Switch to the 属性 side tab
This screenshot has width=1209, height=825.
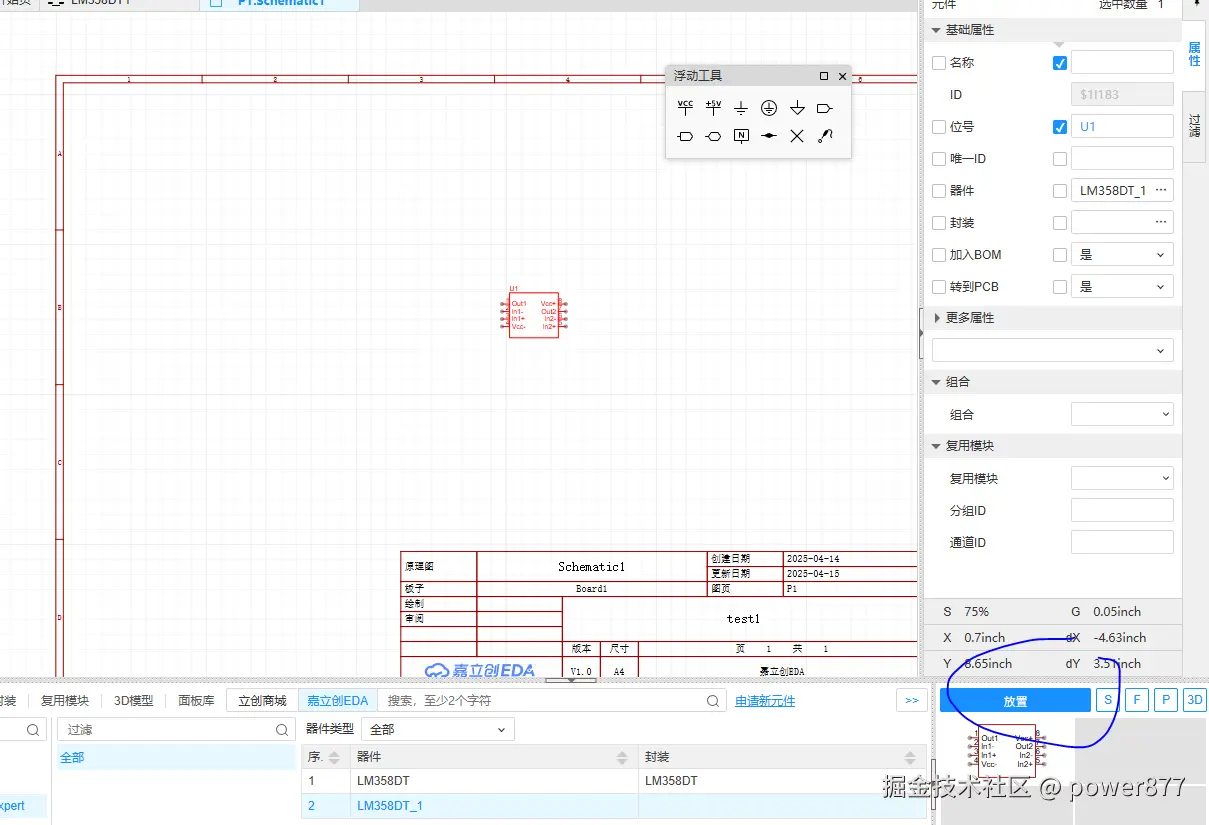1194,53
